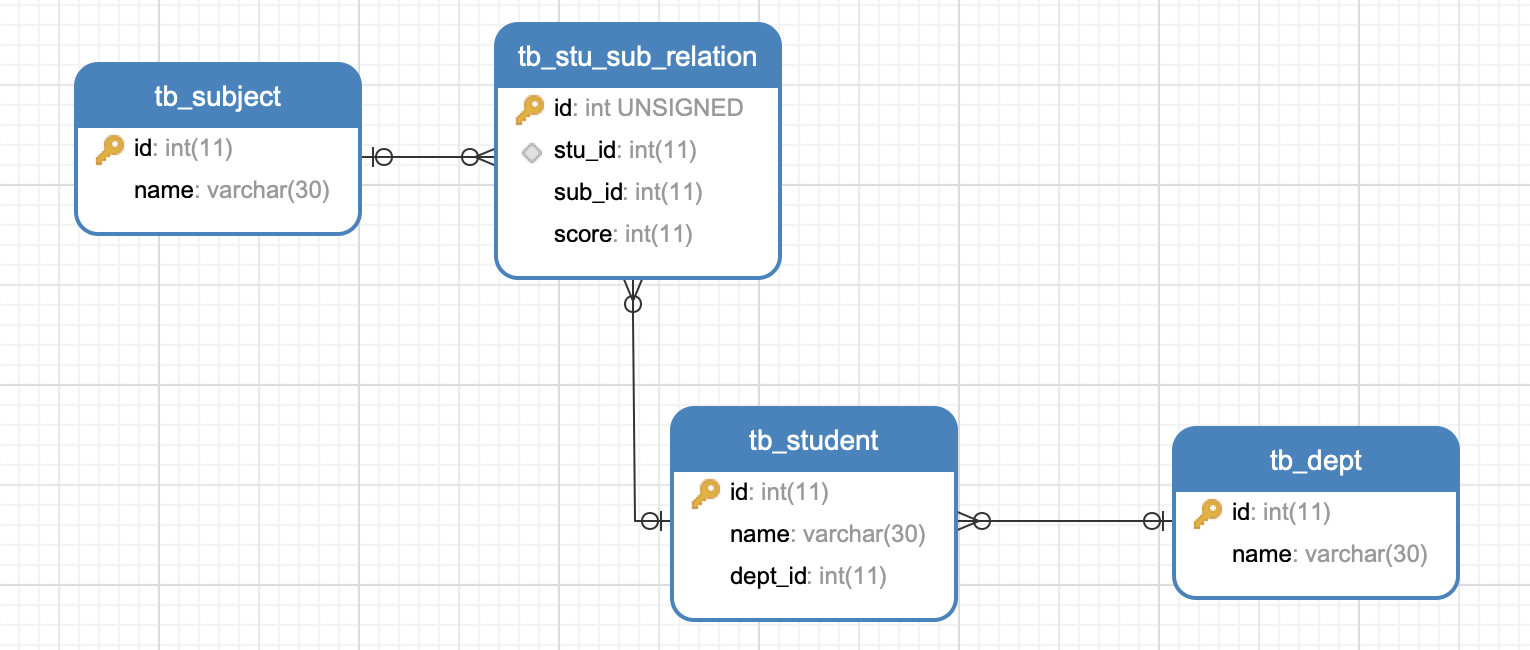Click the key icon in tb_student
This screenshot has height=650, width=1530.
pos(706,492)
